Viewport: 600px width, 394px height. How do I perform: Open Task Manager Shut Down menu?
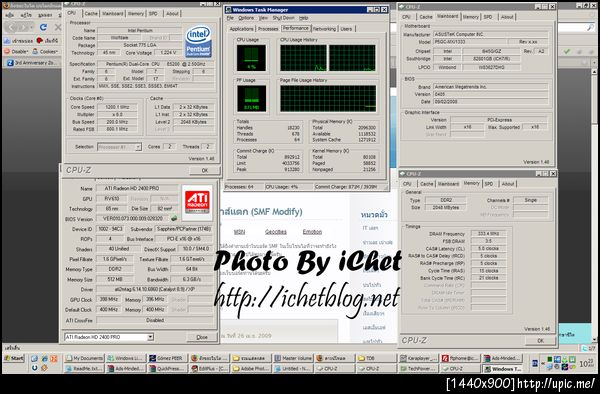tap(284, 18)
